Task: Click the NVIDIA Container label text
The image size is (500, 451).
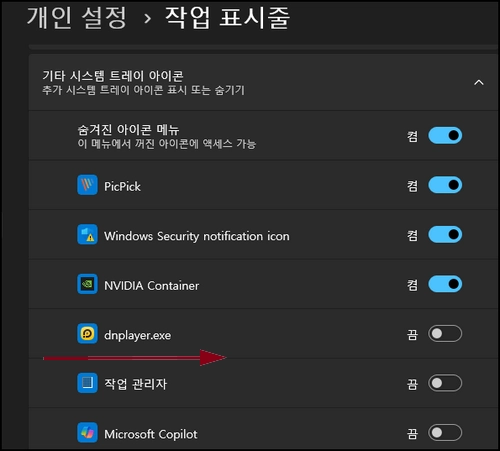Action: (151, 286)
